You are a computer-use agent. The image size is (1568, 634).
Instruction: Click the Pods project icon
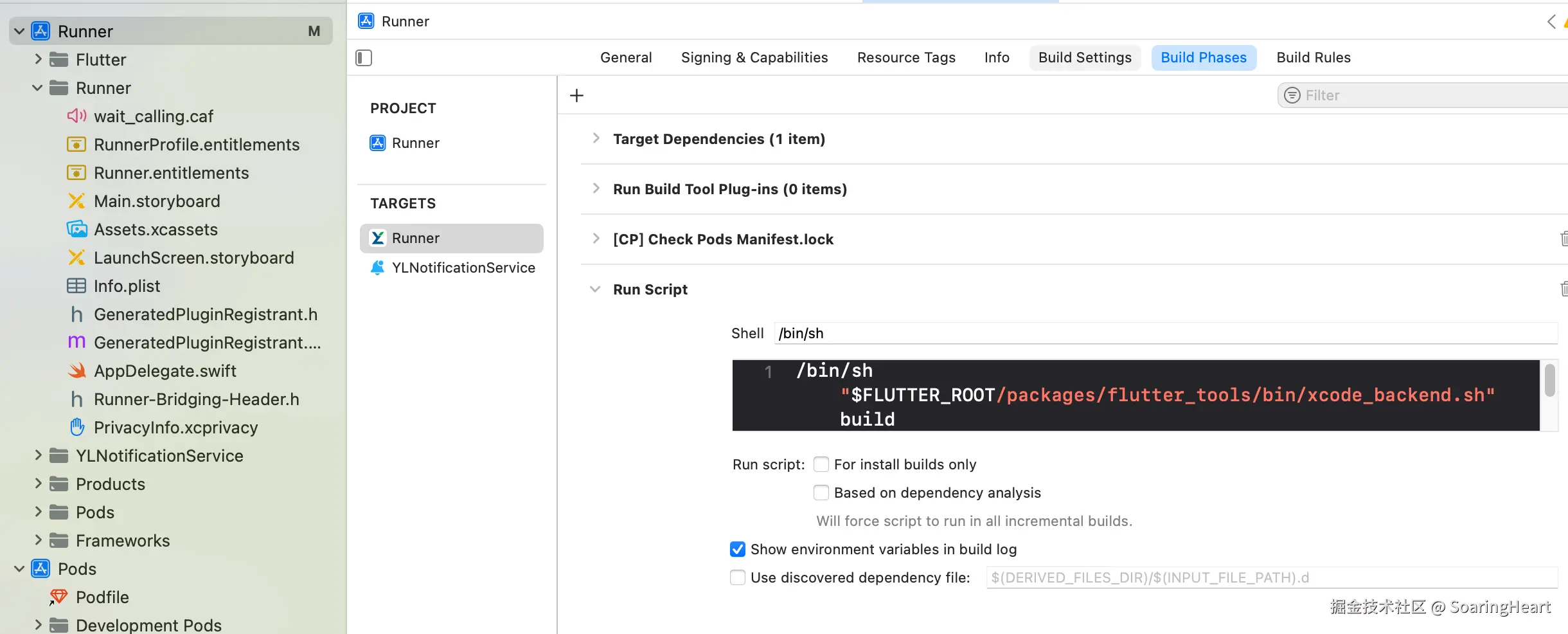(40, 568)
